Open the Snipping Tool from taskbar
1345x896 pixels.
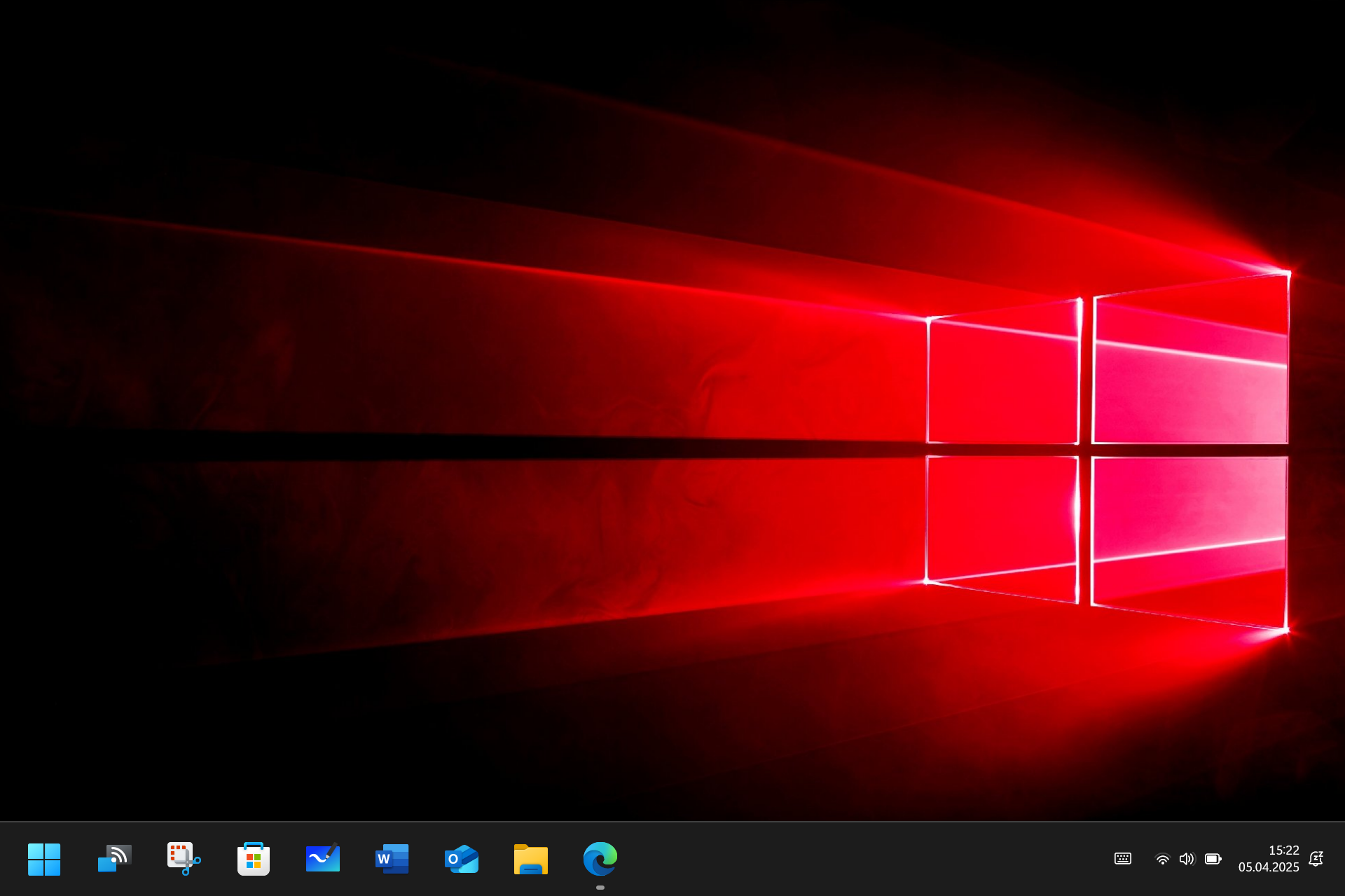tap(184, 859)
